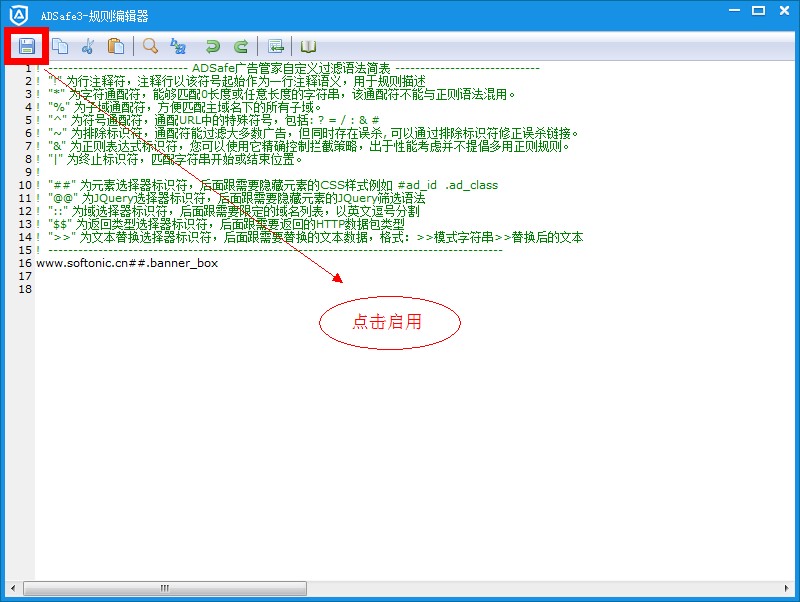The image size is (800, 602).
Task: Click line number 17 in the gutter
Action: 25,276
